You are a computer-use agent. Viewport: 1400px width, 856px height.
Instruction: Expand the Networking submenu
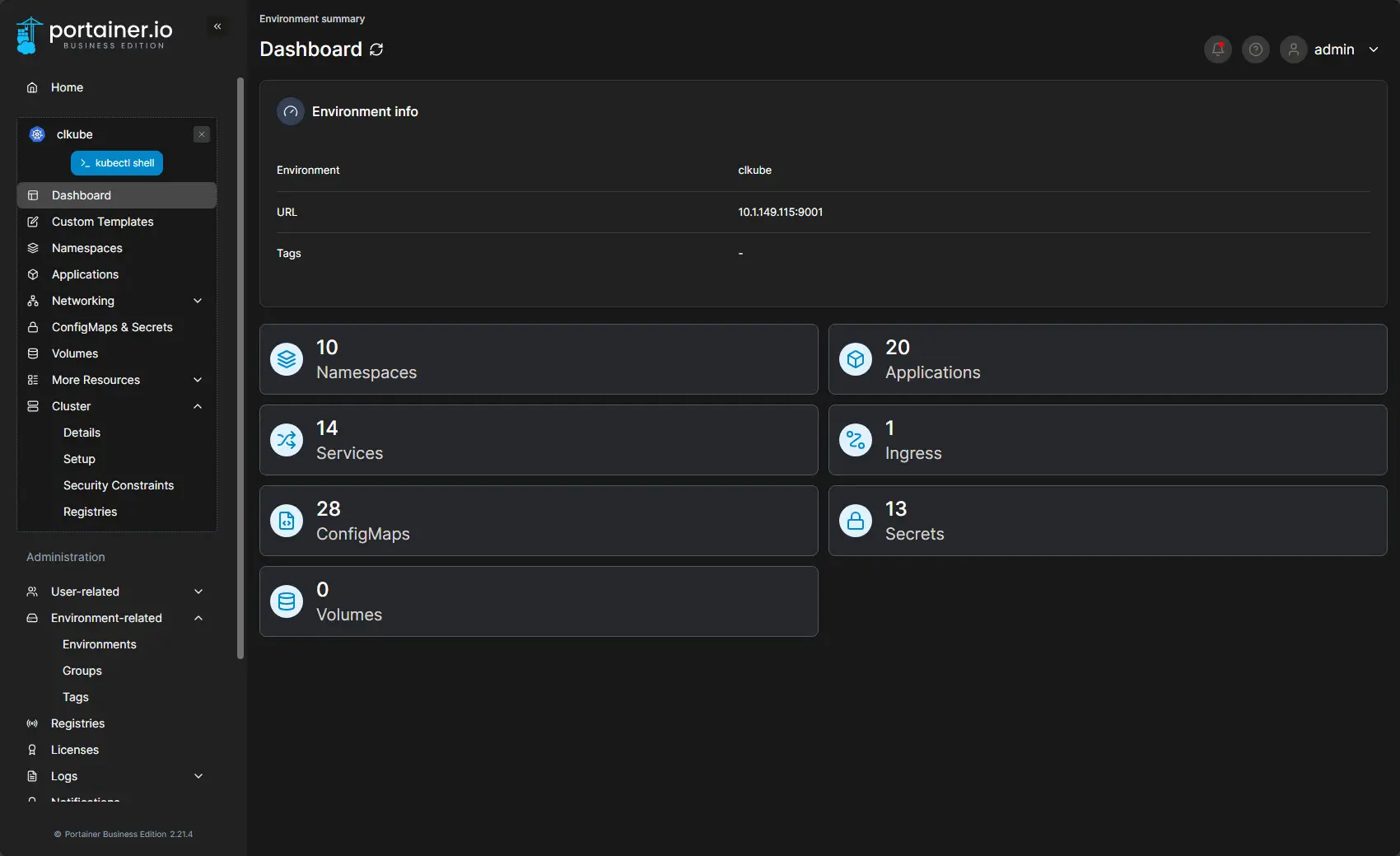[198, 301]
